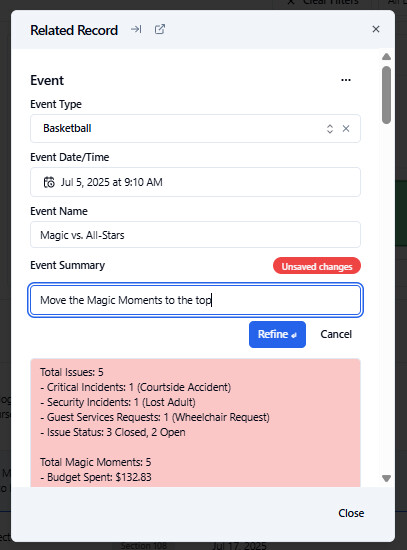Click the Unsaved changes badge

(x=317, y=266)
